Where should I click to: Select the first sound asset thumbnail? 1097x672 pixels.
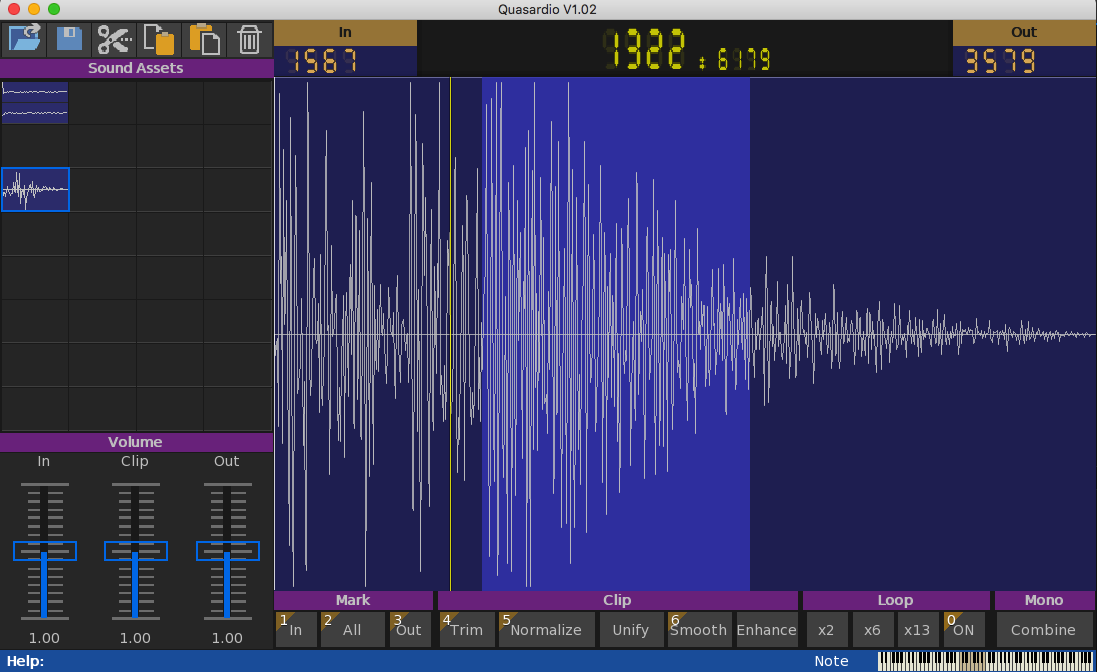click(x=35, y=103)
